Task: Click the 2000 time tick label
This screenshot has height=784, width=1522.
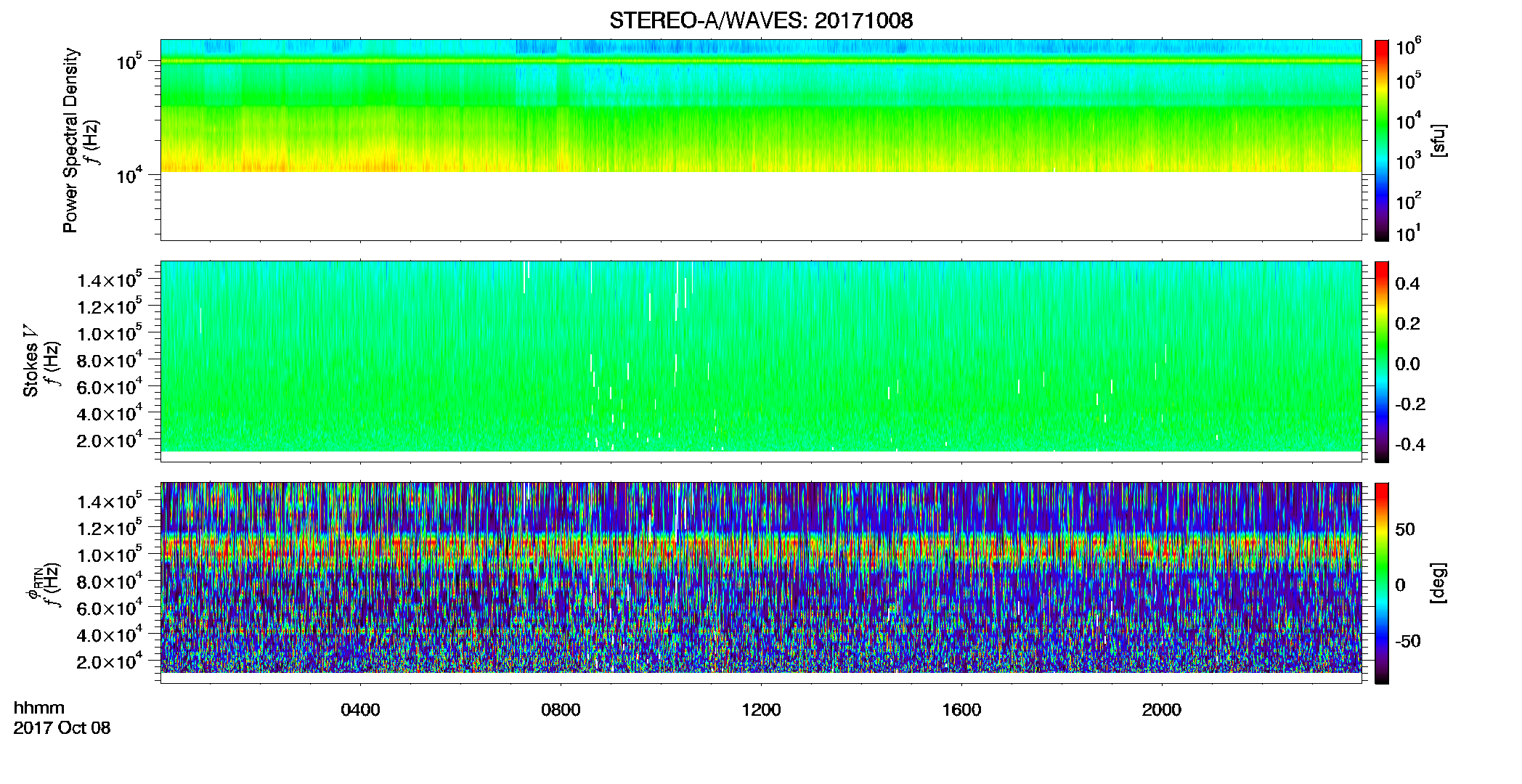Action: (x=1162, y=710)
